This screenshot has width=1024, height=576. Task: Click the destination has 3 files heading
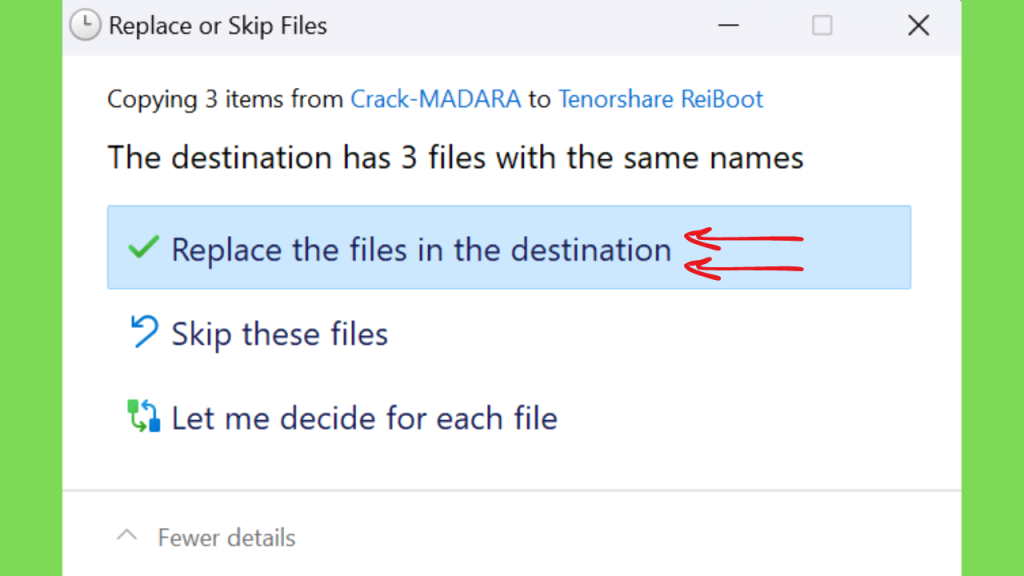point(455,158)
